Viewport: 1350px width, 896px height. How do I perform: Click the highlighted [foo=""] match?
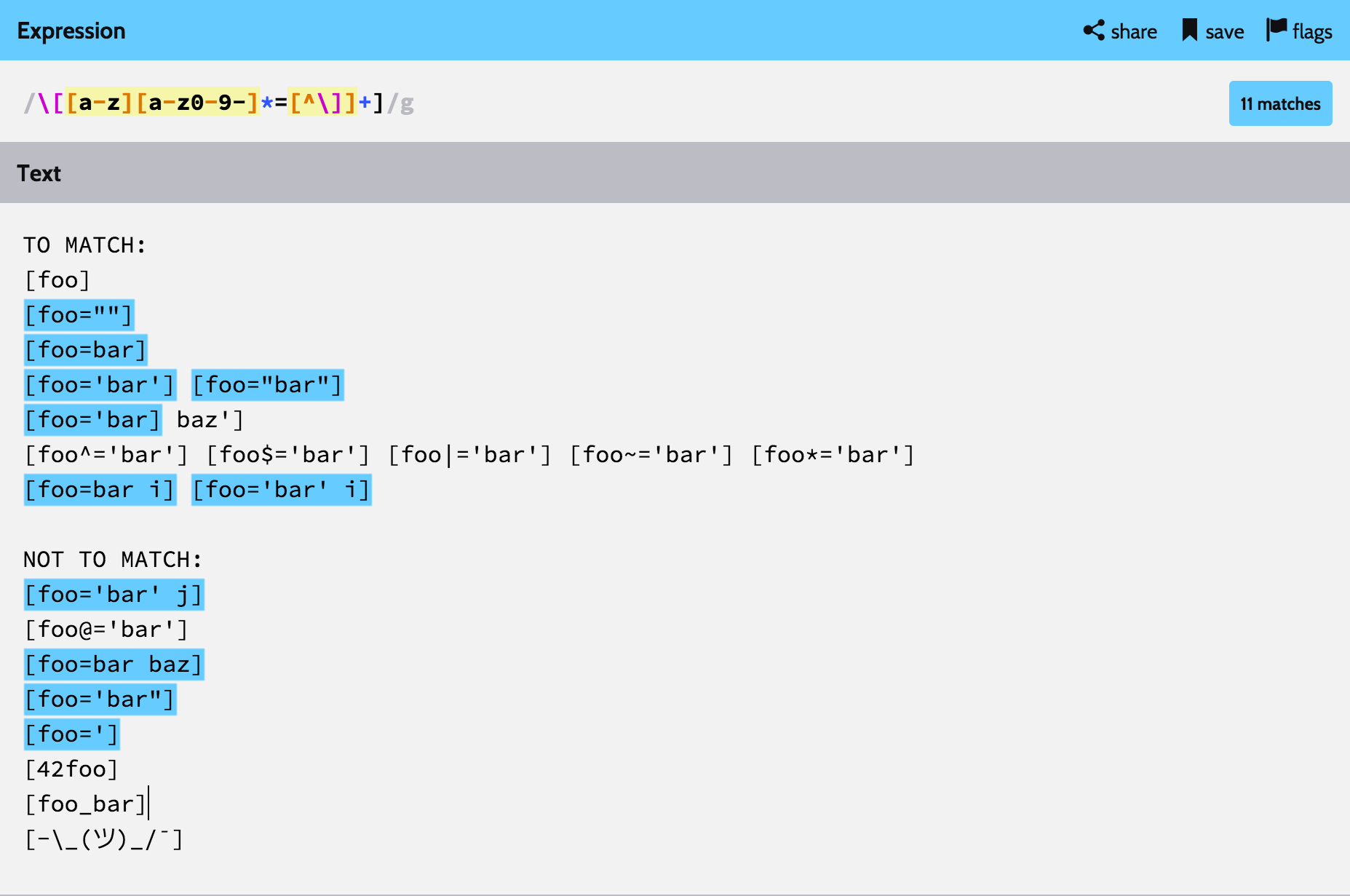79,315
